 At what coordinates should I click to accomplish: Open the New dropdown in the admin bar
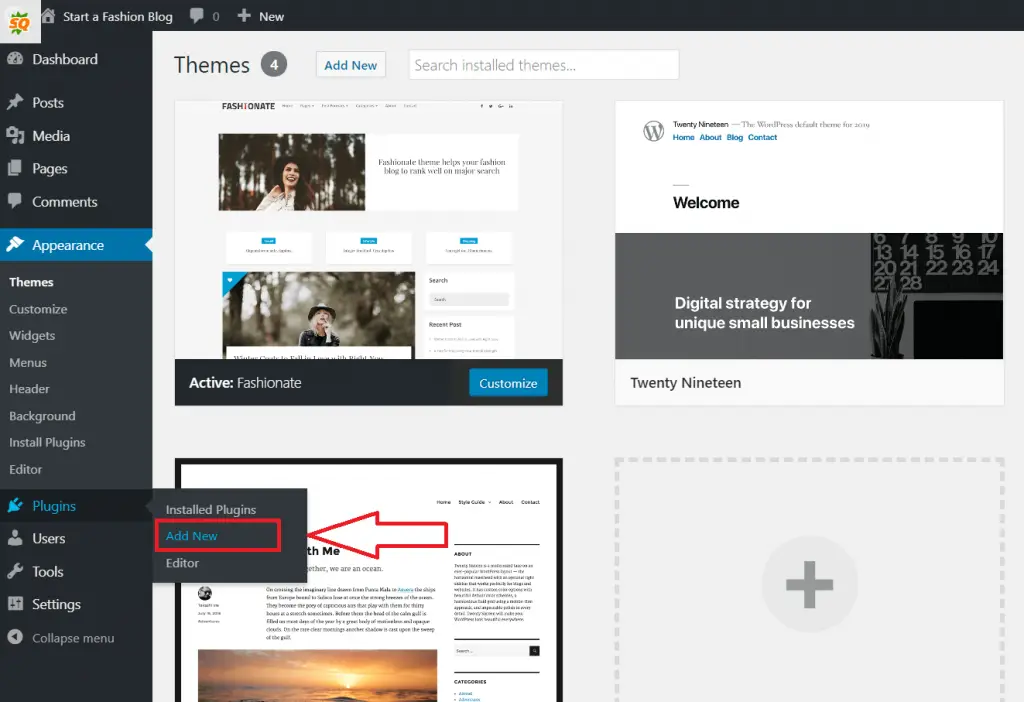[x=260, y=15]
